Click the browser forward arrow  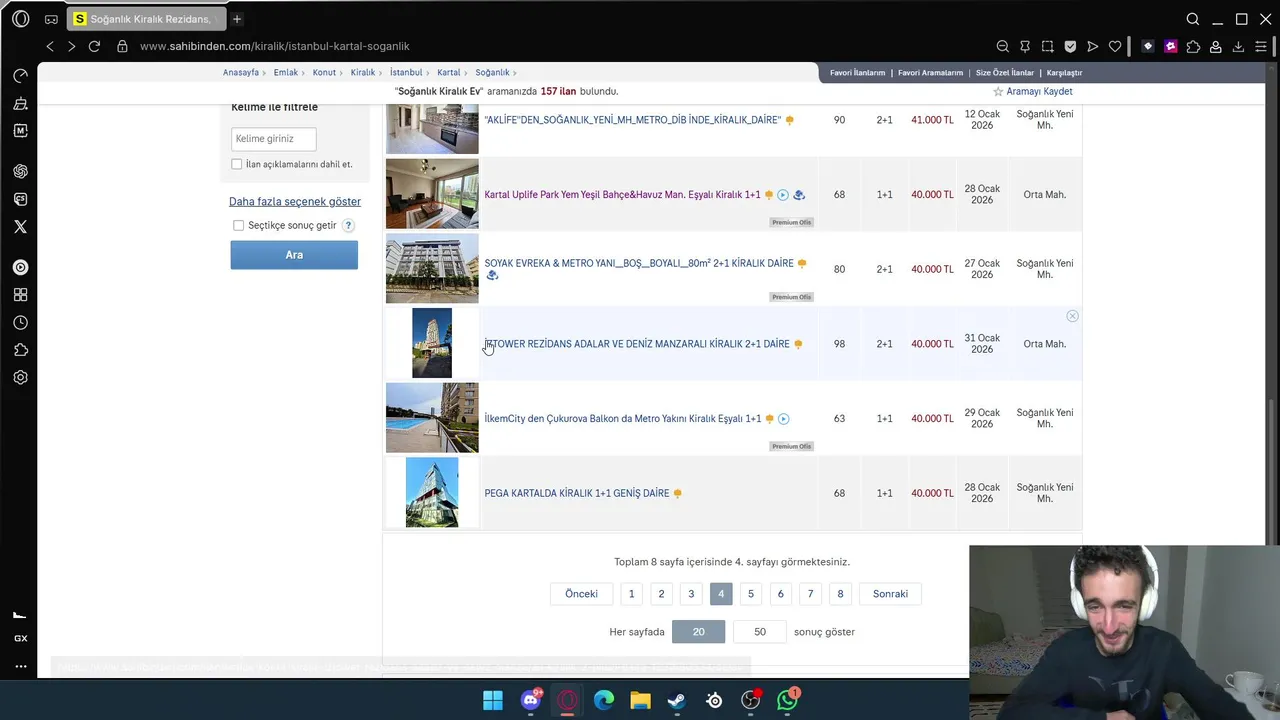pos(71,46)
